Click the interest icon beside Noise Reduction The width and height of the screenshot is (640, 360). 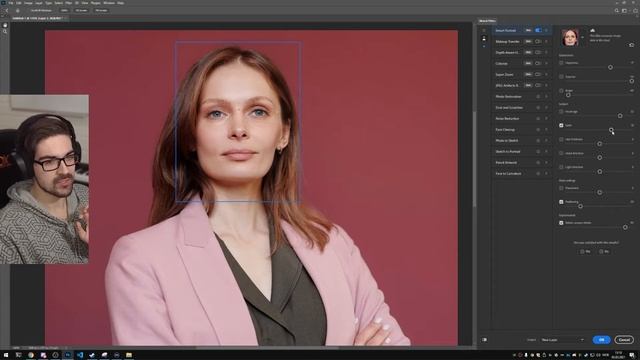[538, 119]
